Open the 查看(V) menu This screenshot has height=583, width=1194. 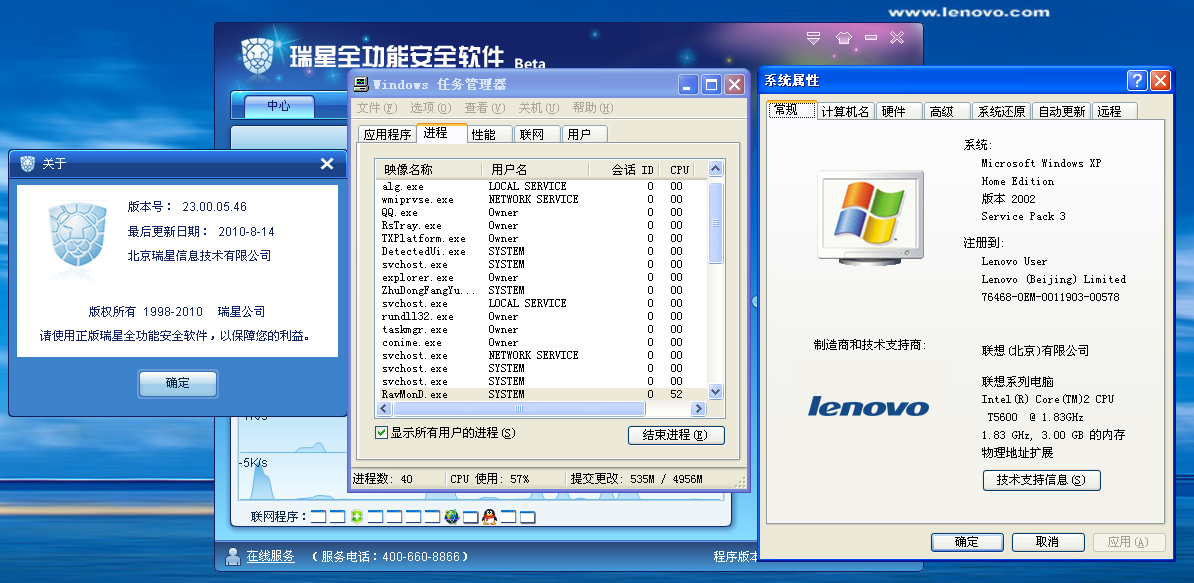(484, 108)
